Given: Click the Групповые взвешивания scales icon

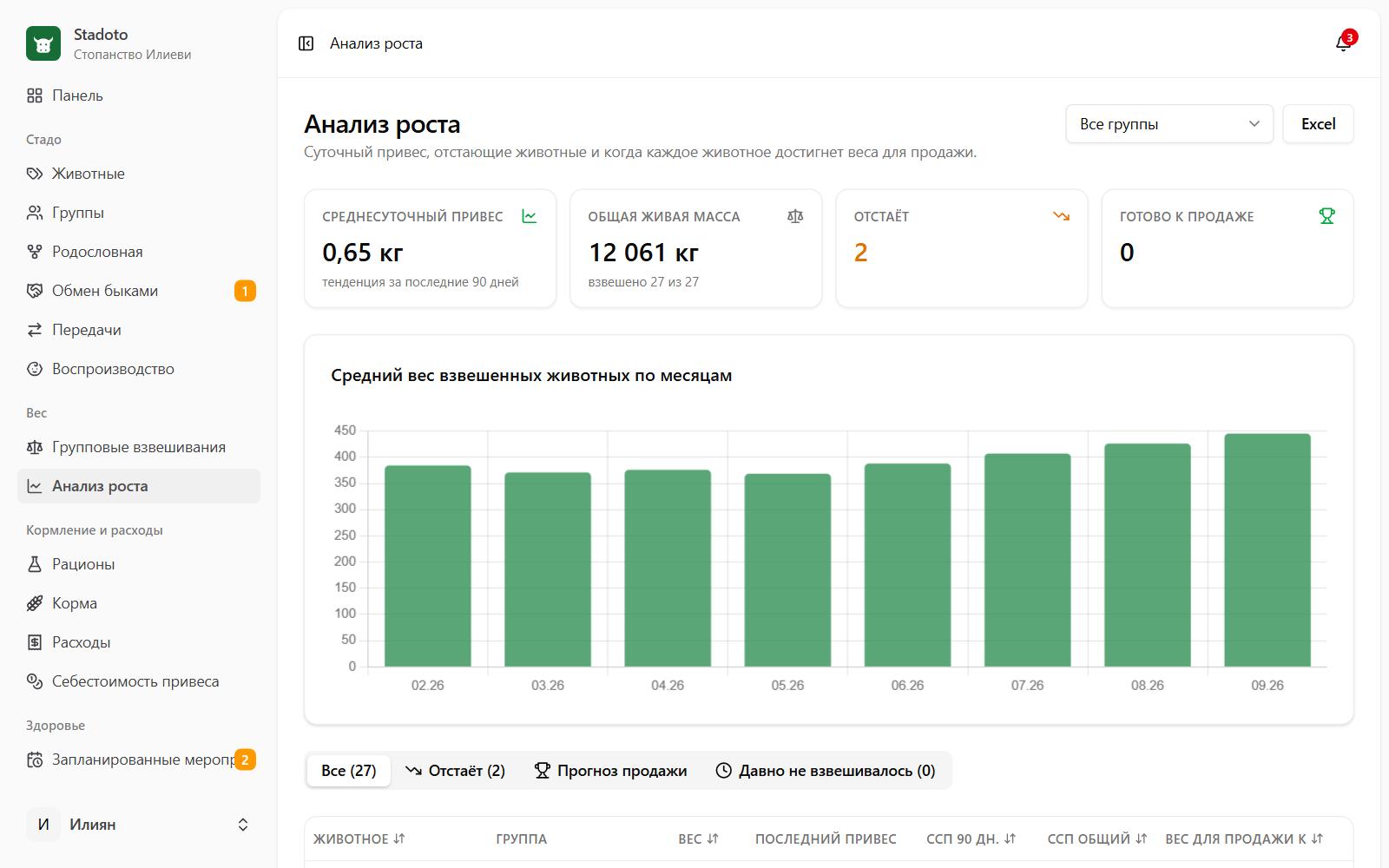Looking at the screenshot, I should [35, 447].
